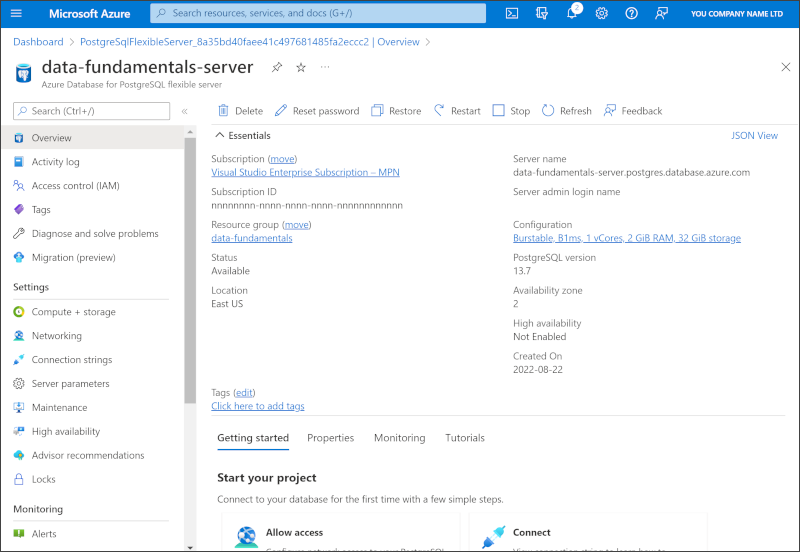The image size is (800, 552).
Task: Open YOU COMPANY NAME LTD account menu
Action: 737,14
